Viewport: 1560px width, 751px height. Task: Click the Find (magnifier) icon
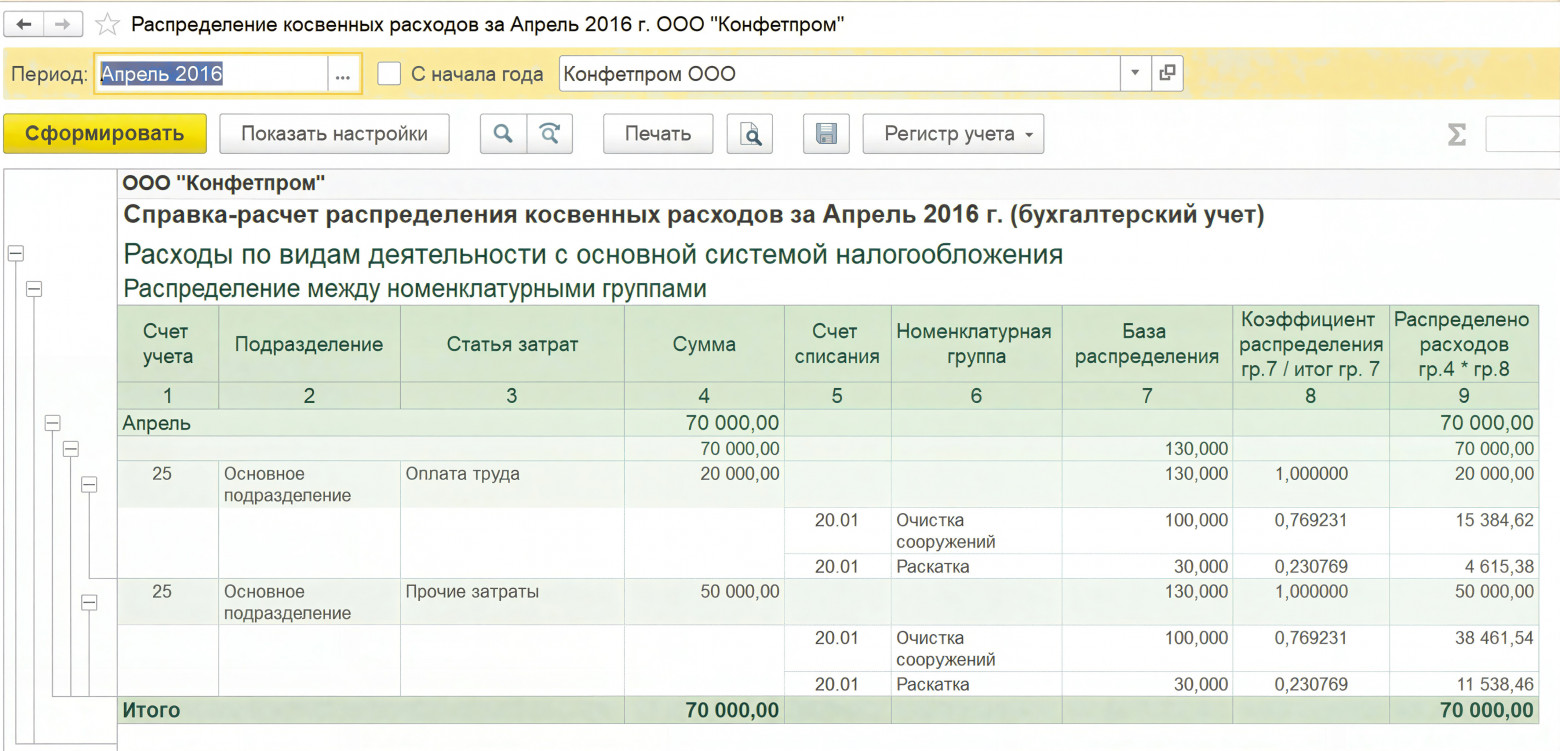[503, 133]
